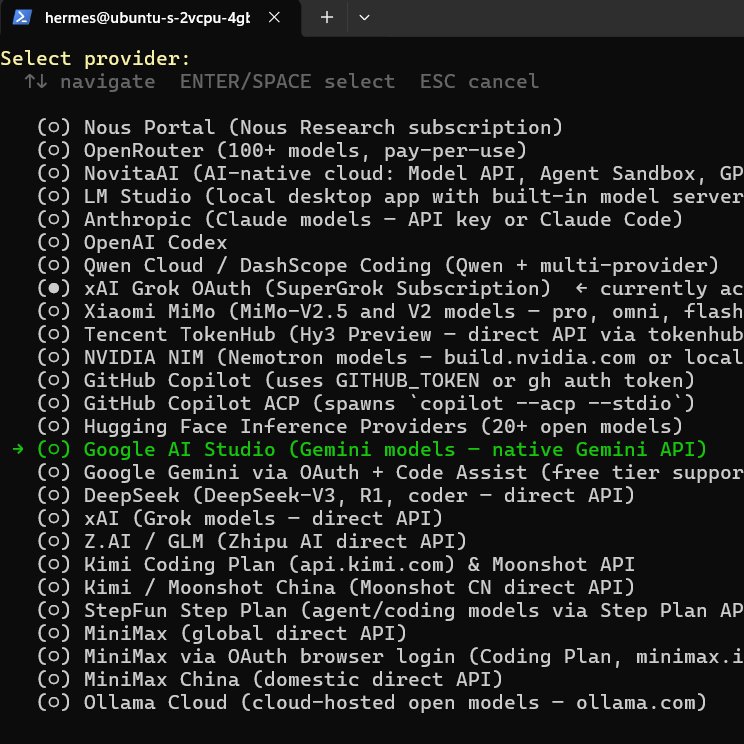Select the NovitaAI radio option
Image resolution: width=744 pixels, height=744 pixels.
54,173
